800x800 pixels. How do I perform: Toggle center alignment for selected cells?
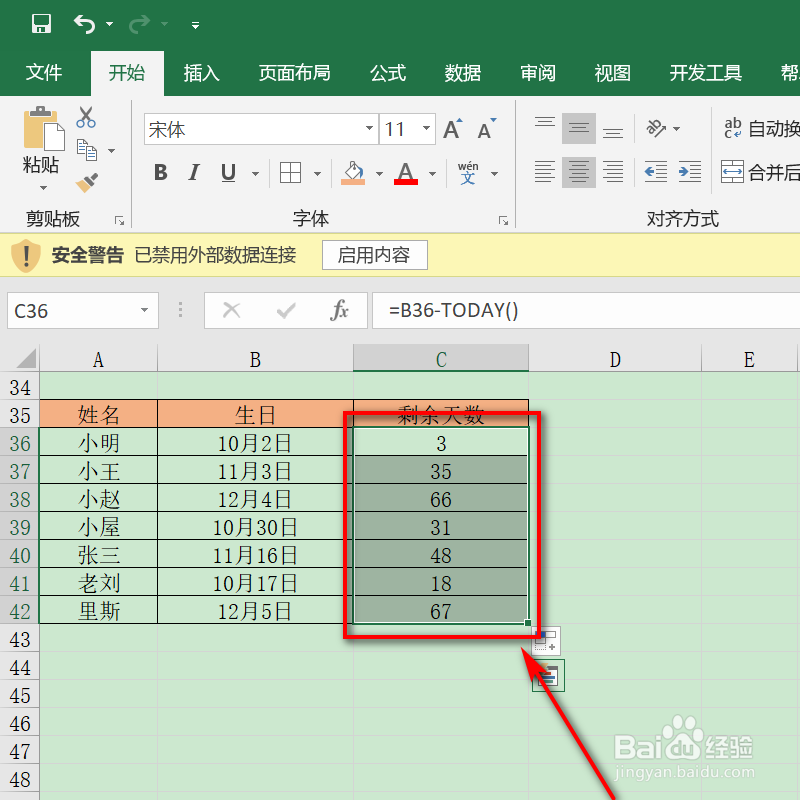click(579, 172)
